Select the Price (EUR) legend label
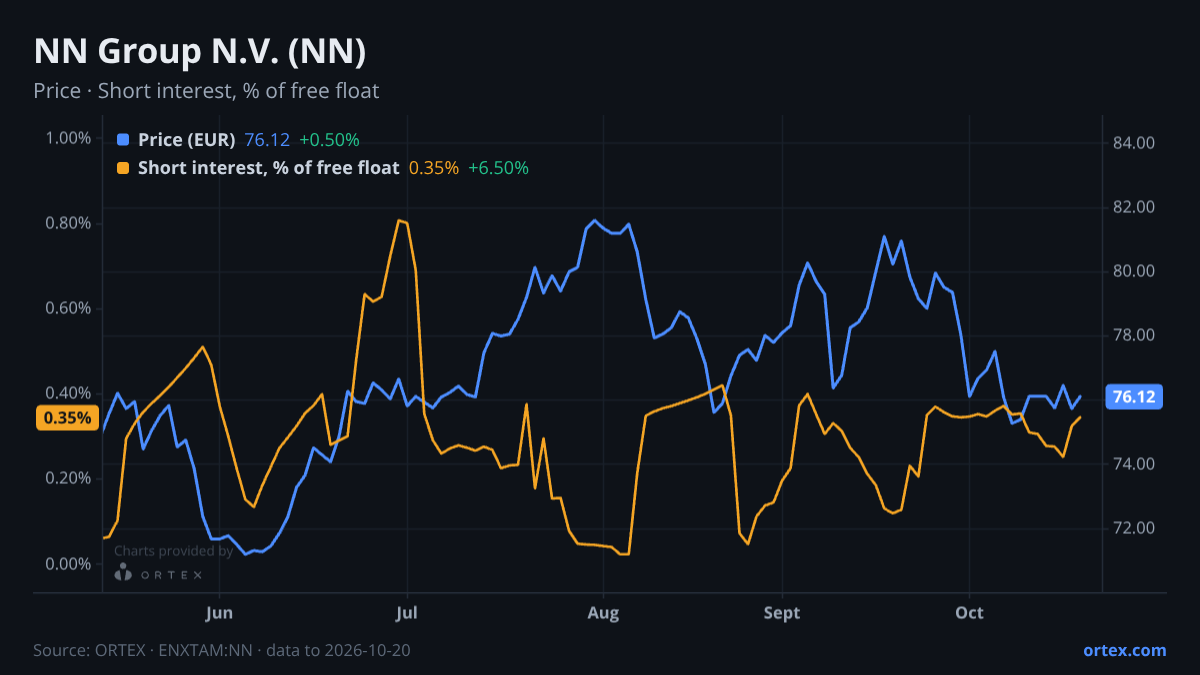 pyautogui.click(x=187, y=140)
